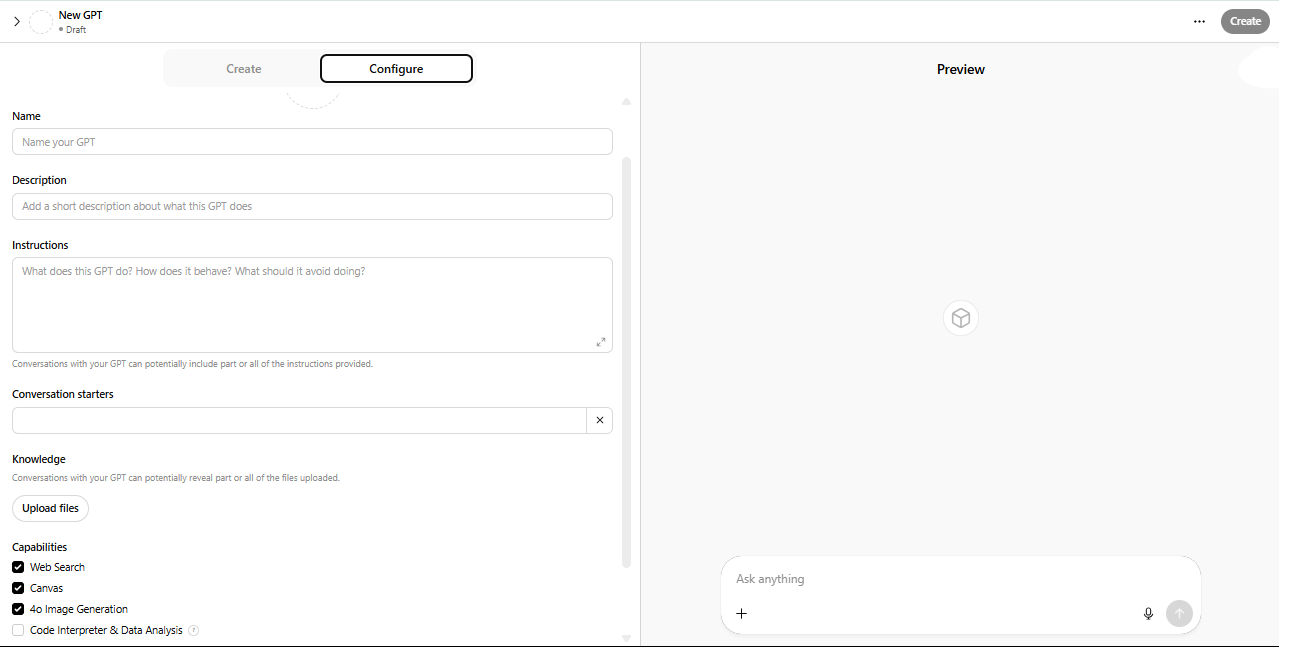Click the send message arrow button

click(x=1179, y=613)
